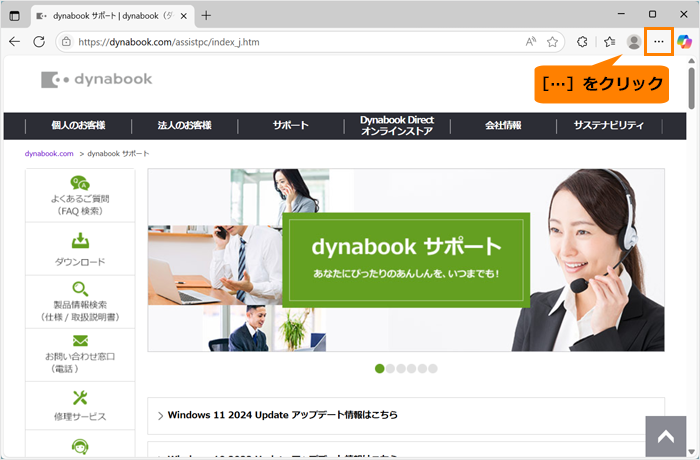Click the scrollbar up arrow
700x460 pixels.
(692, 61)
